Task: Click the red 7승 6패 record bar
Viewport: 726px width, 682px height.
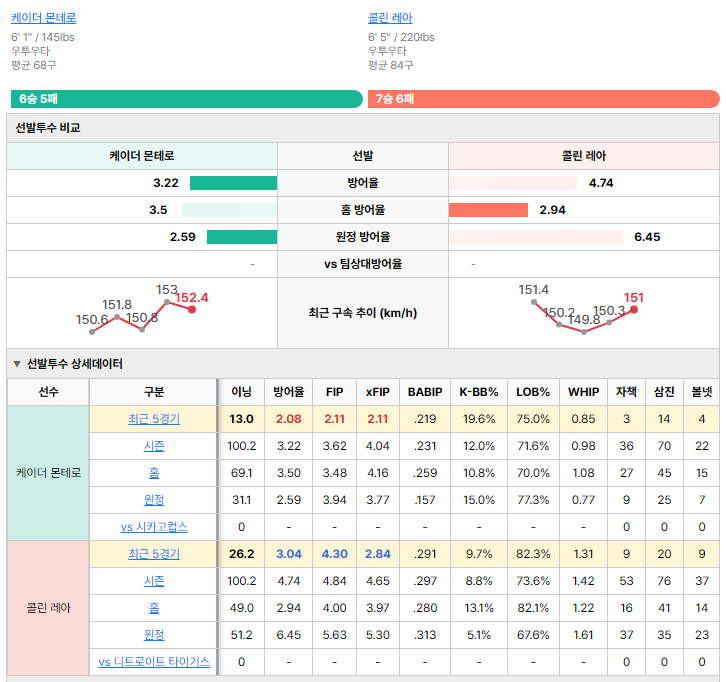Action: coord(544,99)
